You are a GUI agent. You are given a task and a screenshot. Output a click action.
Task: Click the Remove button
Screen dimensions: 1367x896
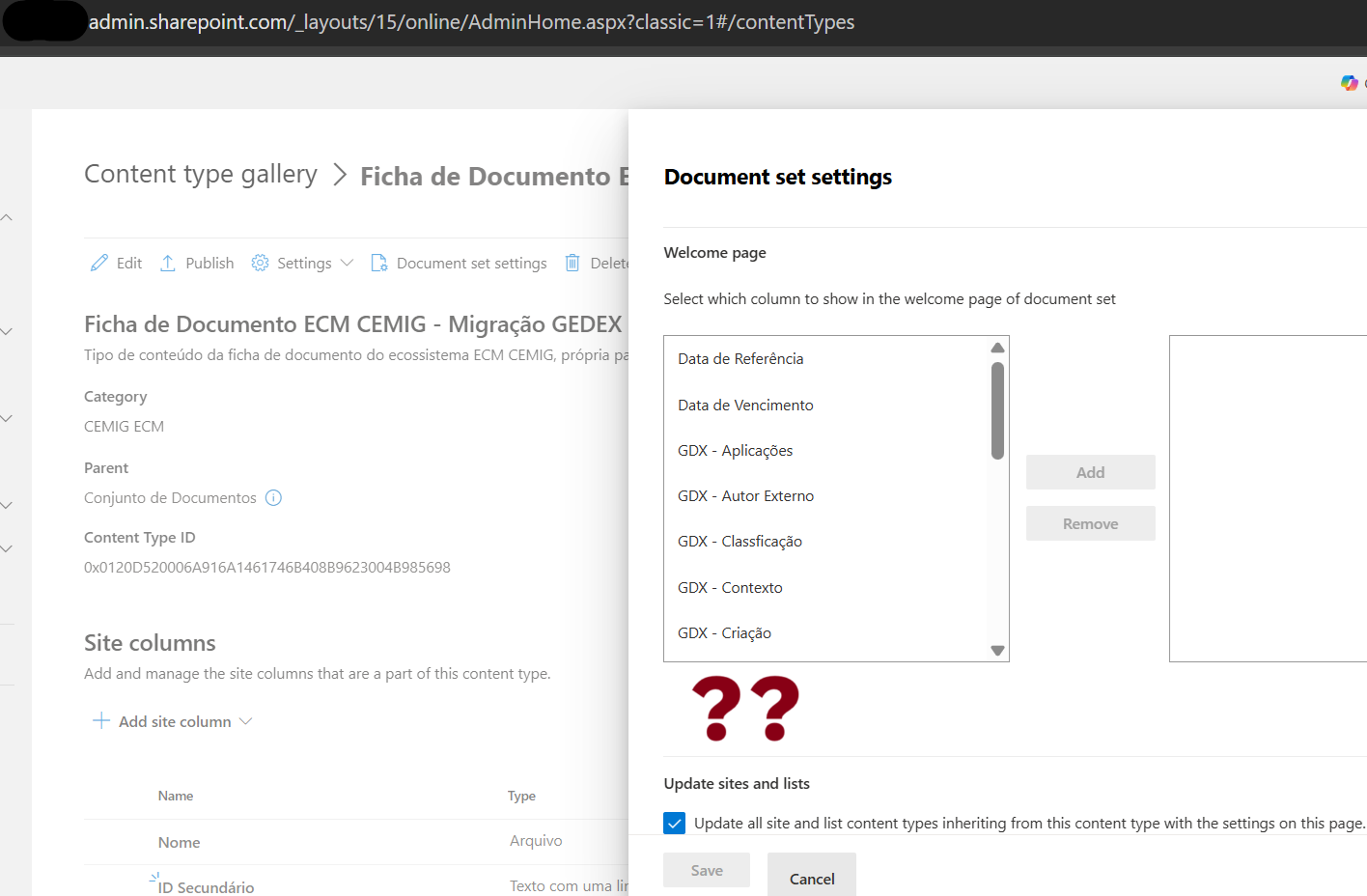coord(1091,523)
